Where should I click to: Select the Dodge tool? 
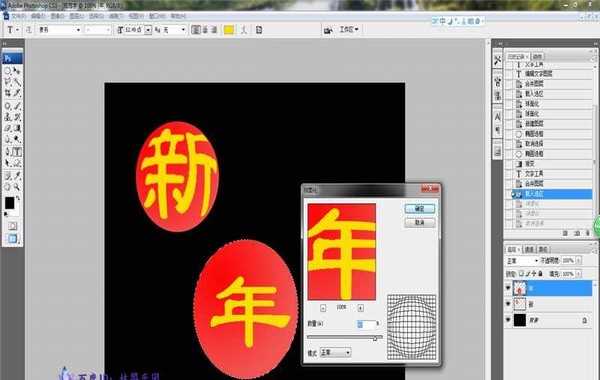coord(17,139)
